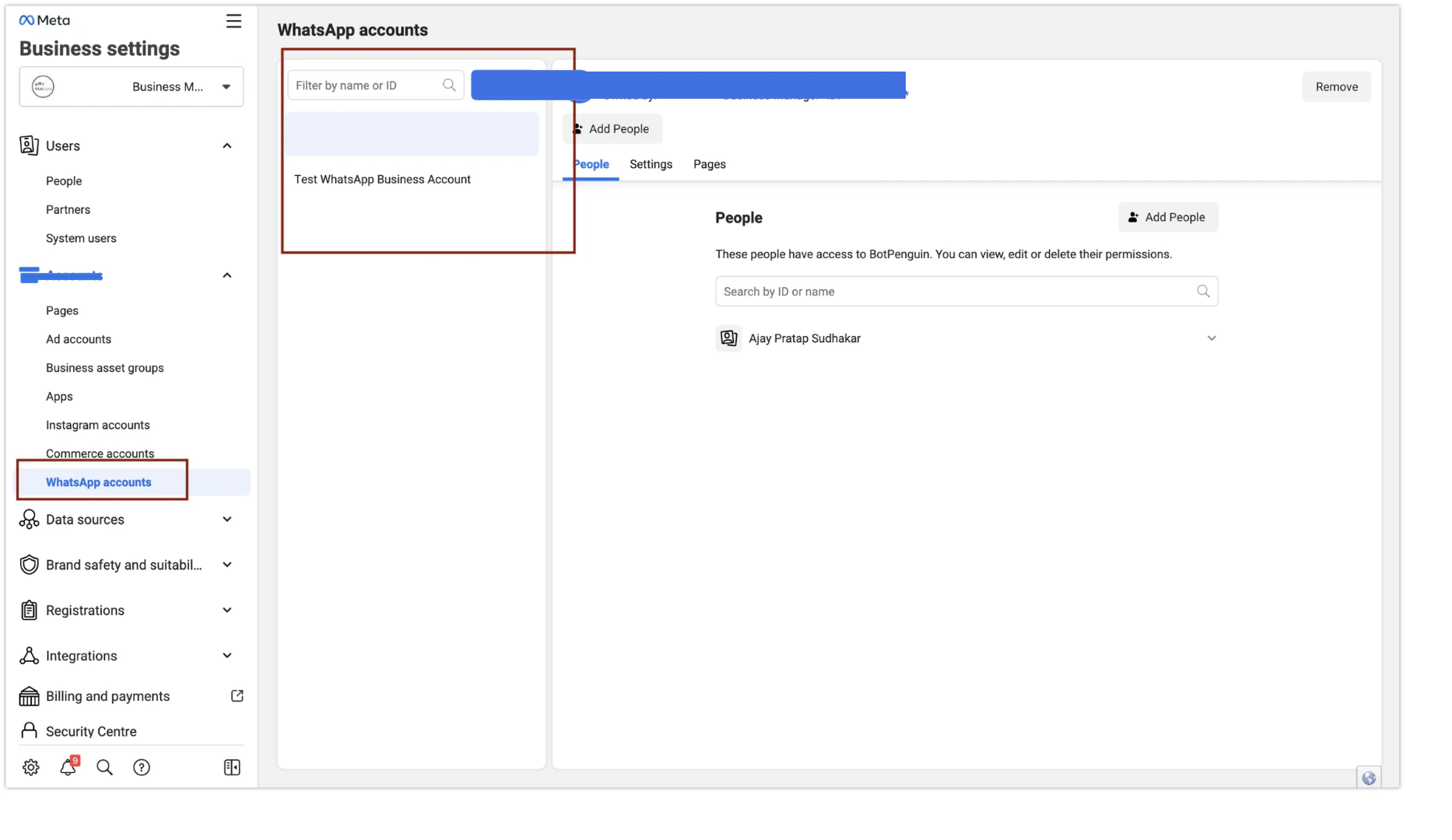
Task: Click the filter search magnifier icon
Action: click(449, 86)
